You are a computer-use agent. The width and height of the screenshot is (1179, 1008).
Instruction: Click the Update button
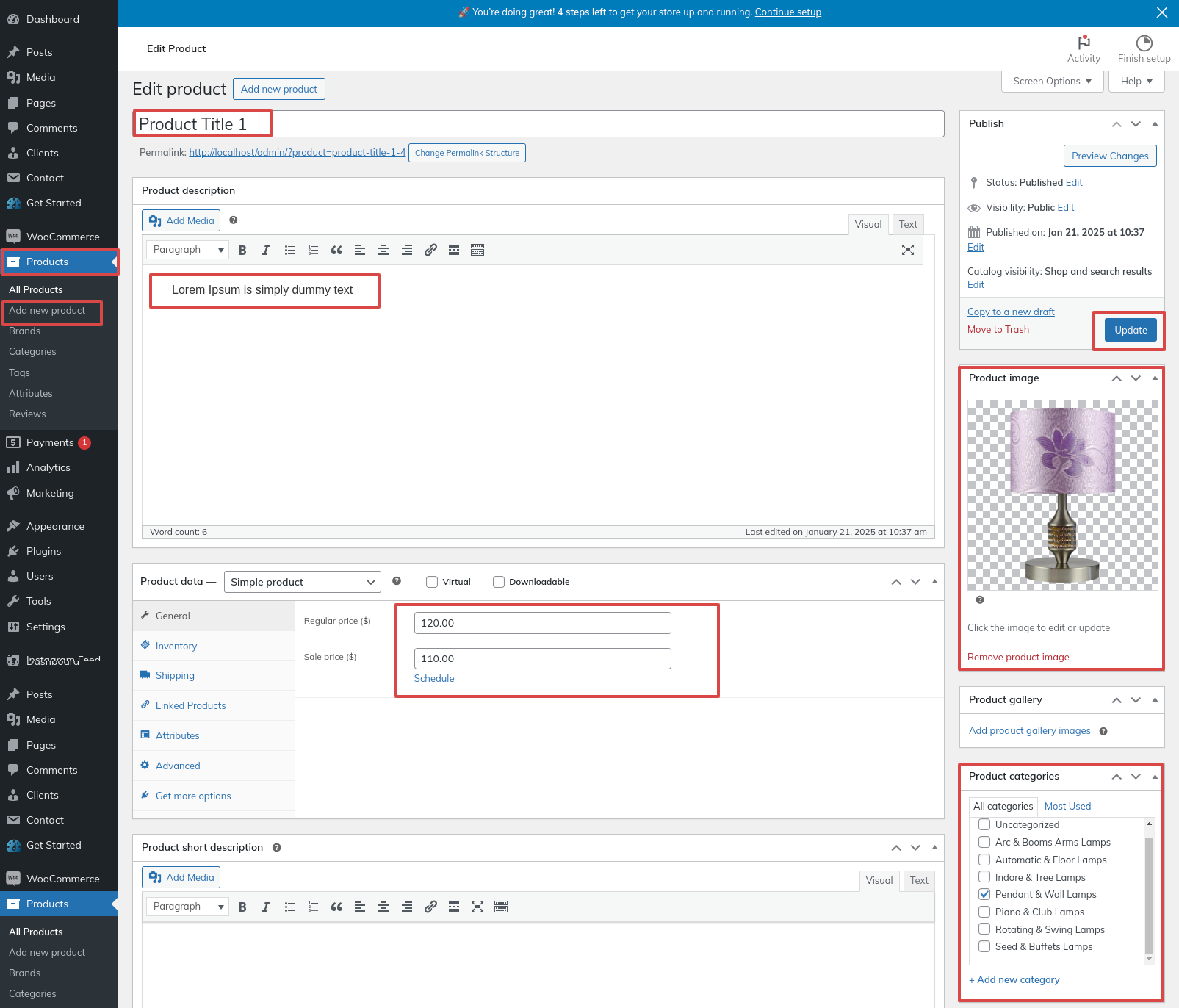click(x=1131, y=330)
